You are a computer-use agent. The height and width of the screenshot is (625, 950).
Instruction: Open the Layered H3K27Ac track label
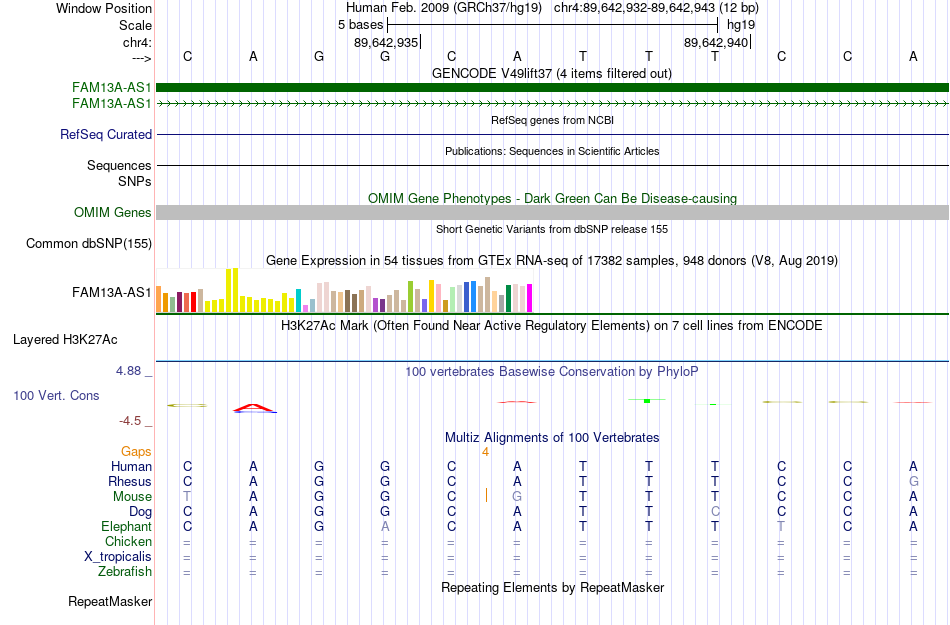(x=65, y=340)
